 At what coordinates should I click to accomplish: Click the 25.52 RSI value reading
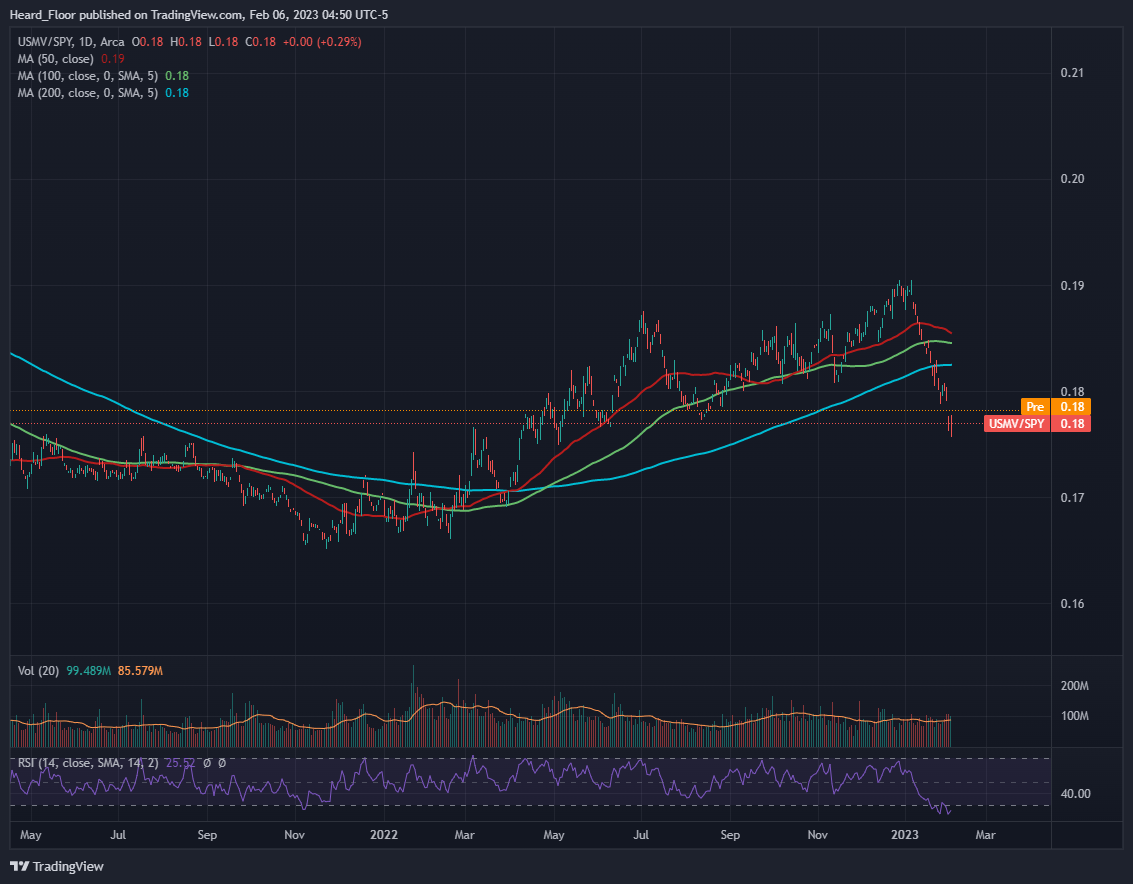(180, 763)
